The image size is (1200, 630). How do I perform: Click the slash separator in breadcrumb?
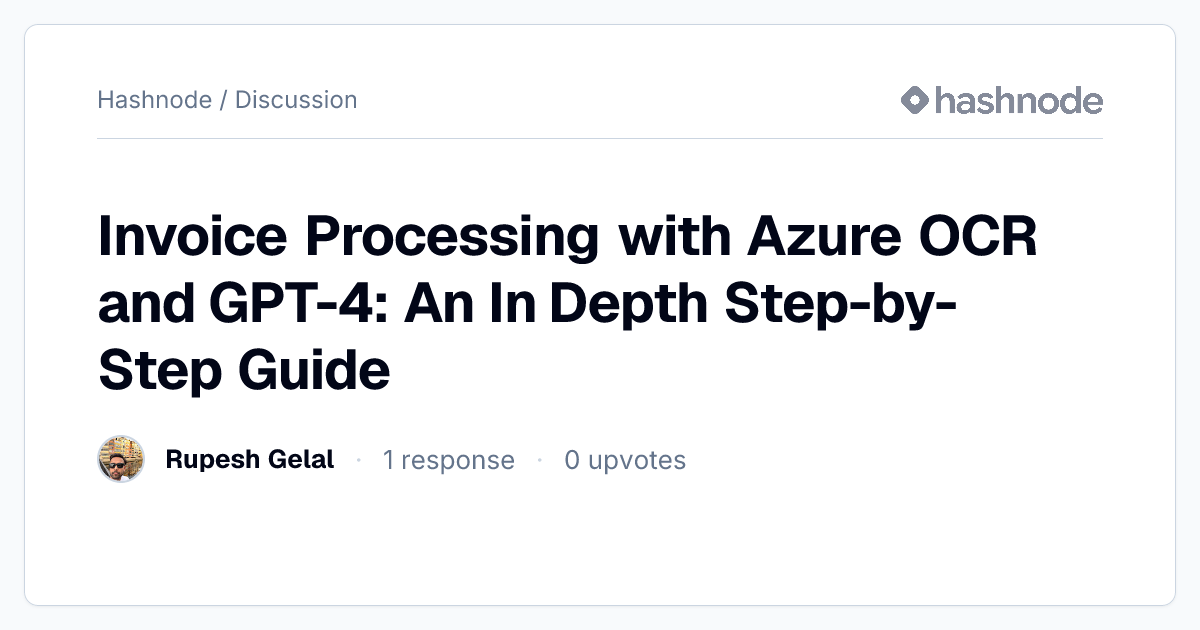point(224,100)
